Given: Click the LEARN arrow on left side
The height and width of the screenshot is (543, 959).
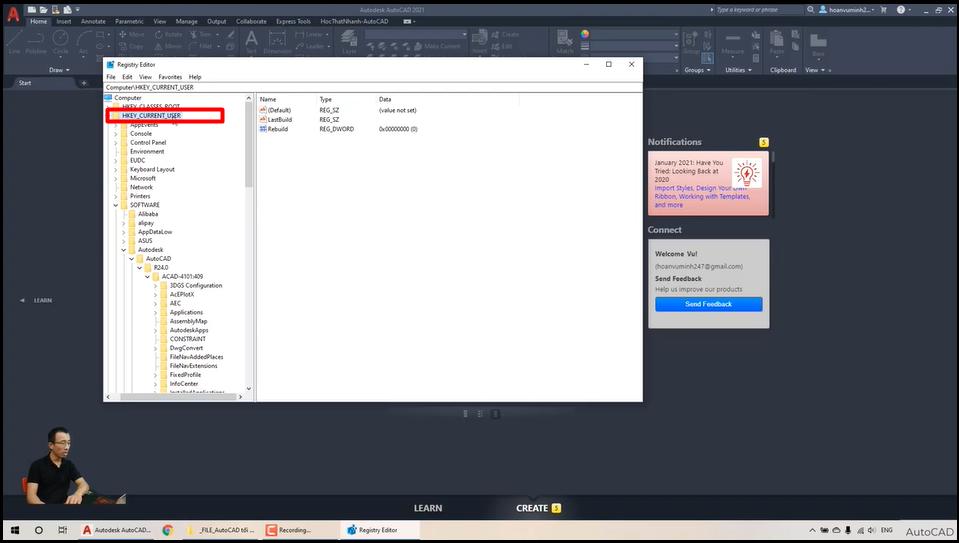Looking at the screenshot, I should point(23,300).
